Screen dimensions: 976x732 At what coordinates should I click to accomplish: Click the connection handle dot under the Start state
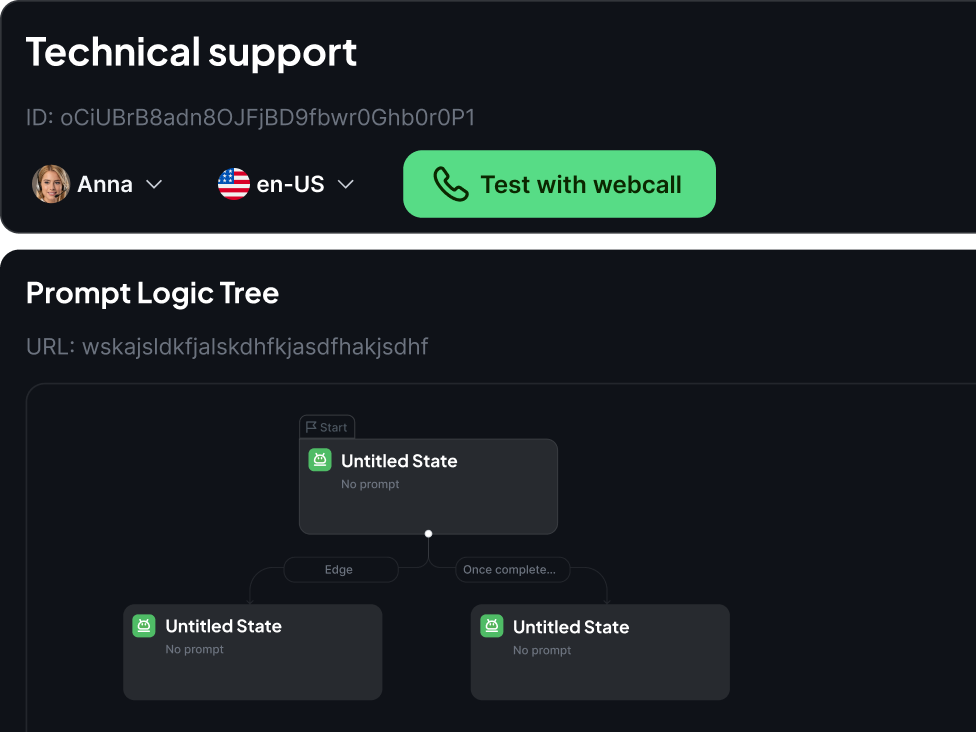(428, 533)
